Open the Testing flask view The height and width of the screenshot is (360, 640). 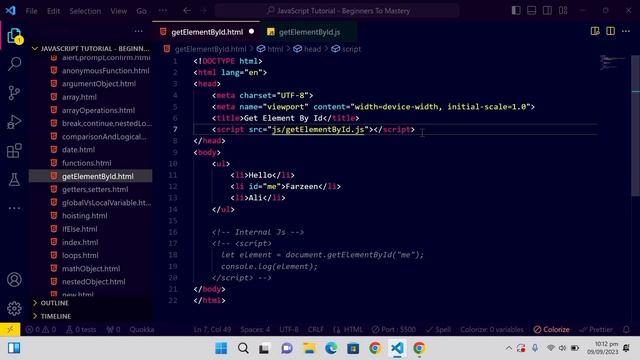[14, 180]
